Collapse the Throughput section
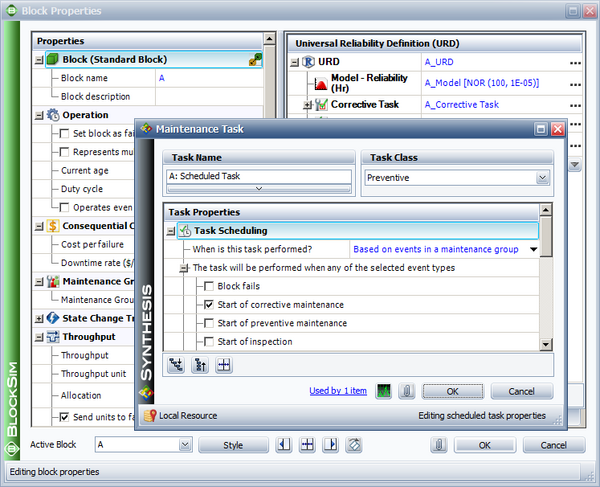Screen dimensions: 600x487 [x=39, y=337]
